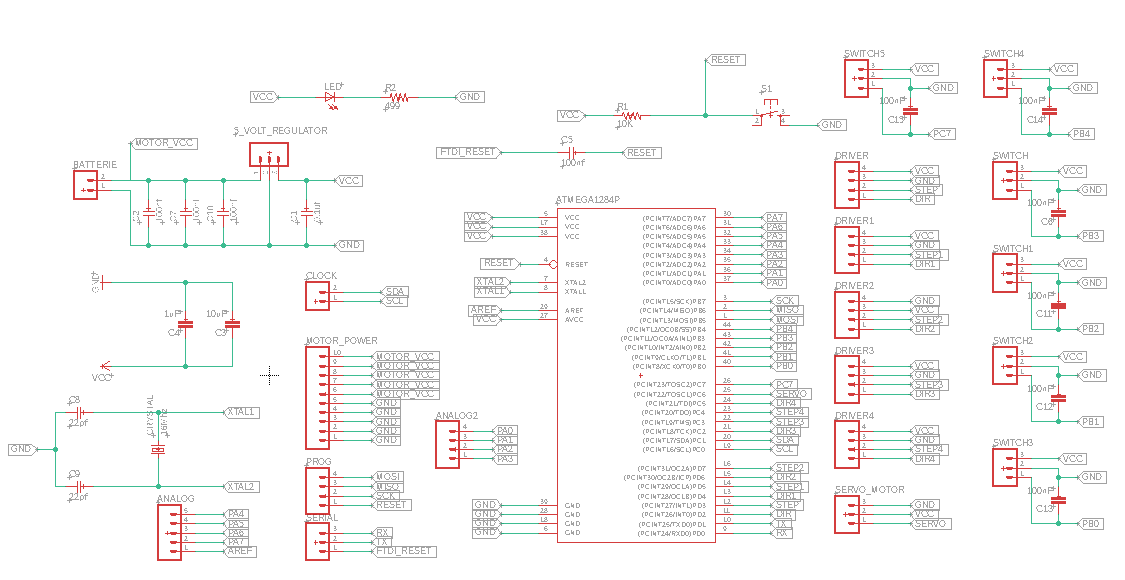Click the GND label right of R2

(469, 97)
